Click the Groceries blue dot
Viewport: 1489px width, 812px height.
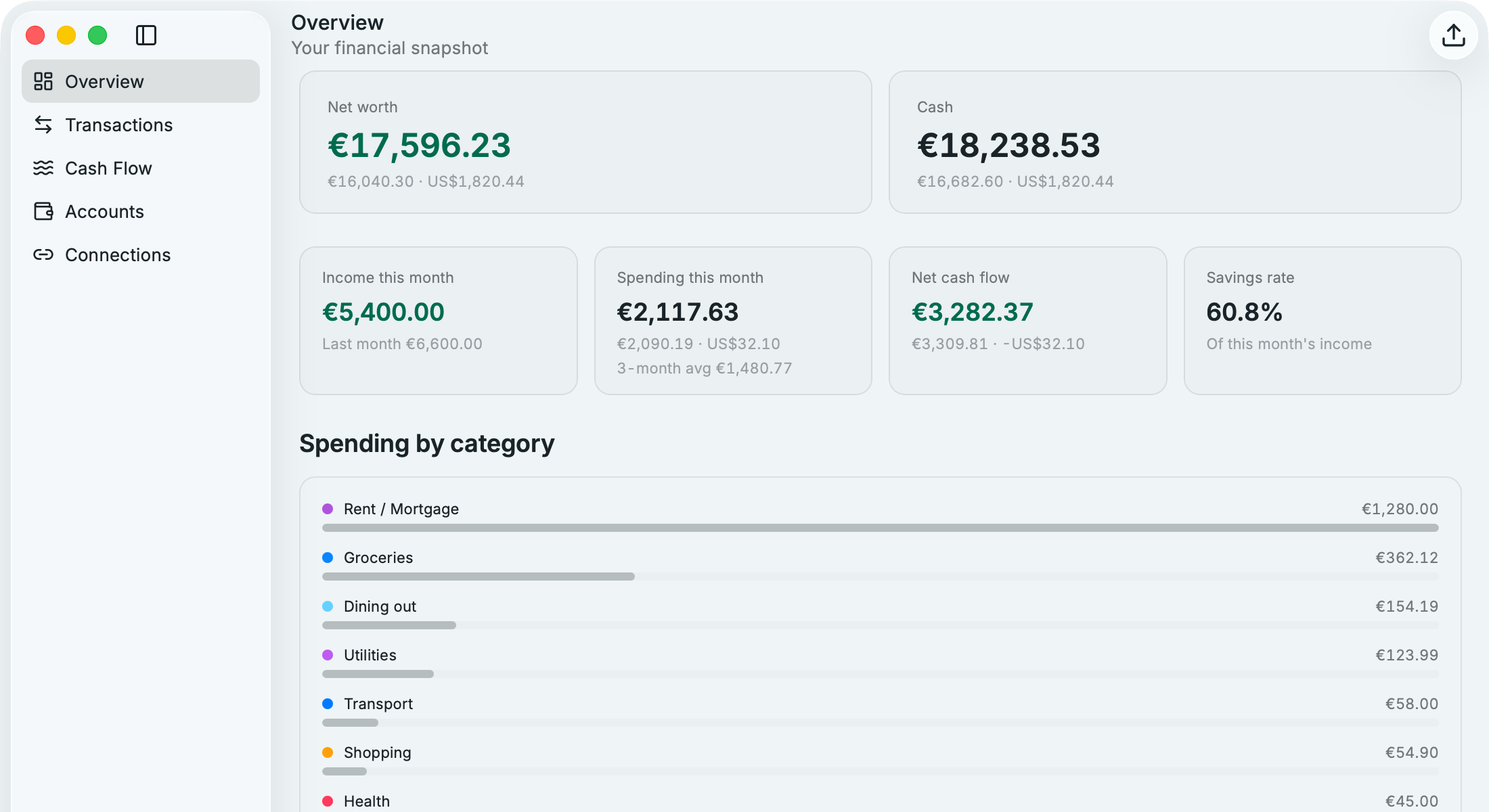[x=328, y=558]
